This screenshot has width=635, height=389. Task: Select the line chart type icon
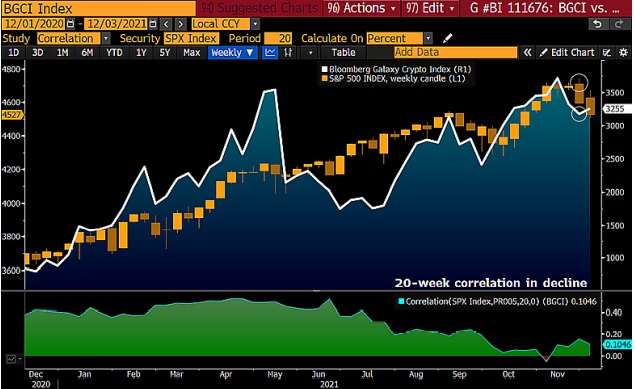[270, 52]
